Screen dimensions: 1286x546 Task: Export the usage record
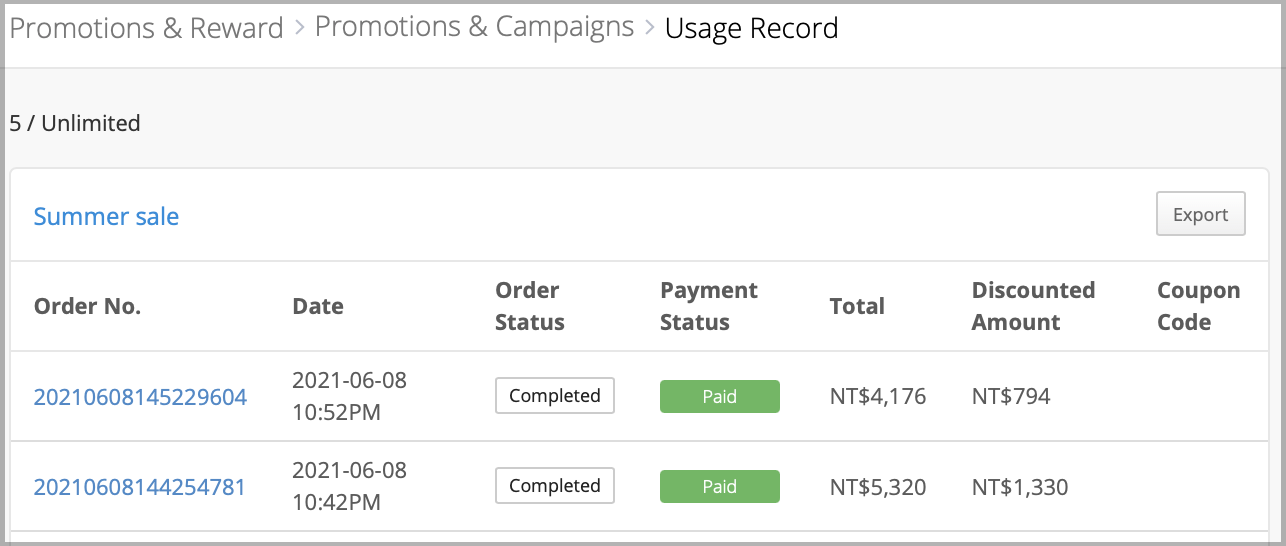[1200, 214]
